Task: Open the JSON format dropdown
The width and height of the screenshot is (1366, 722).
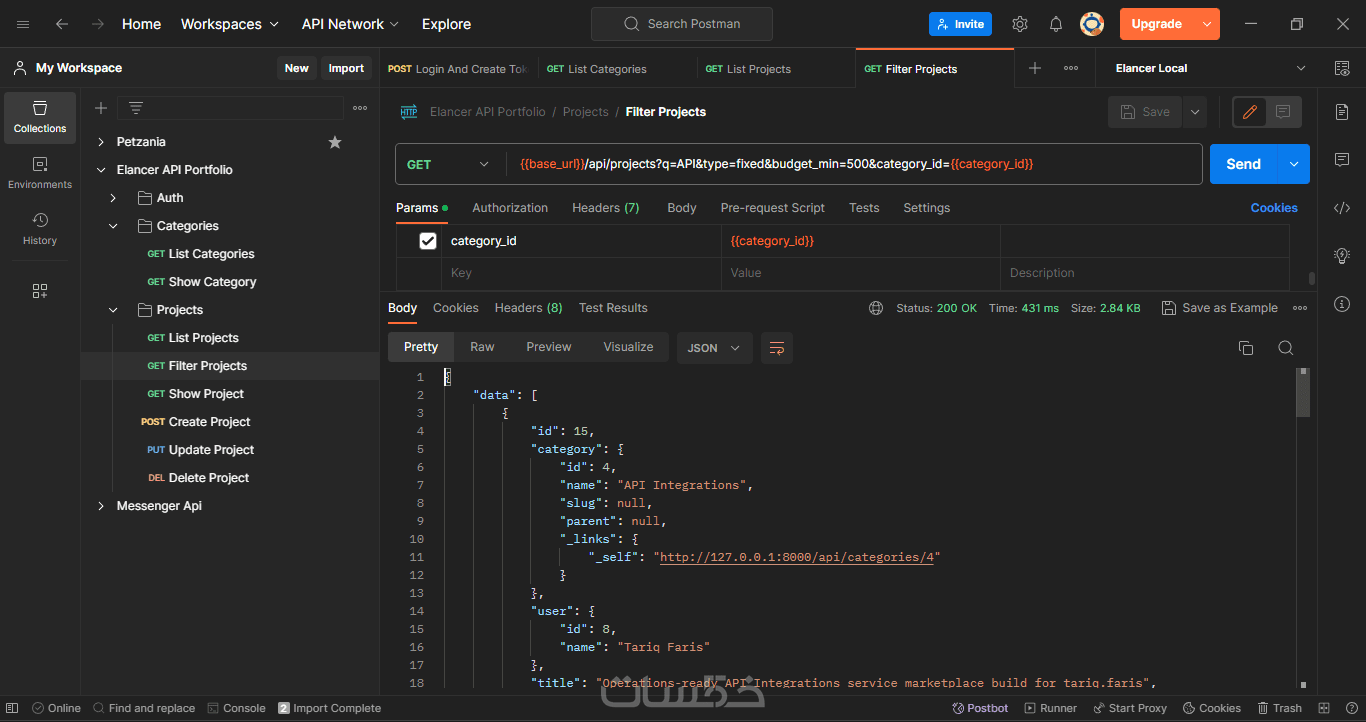Action: click(714, 348)
